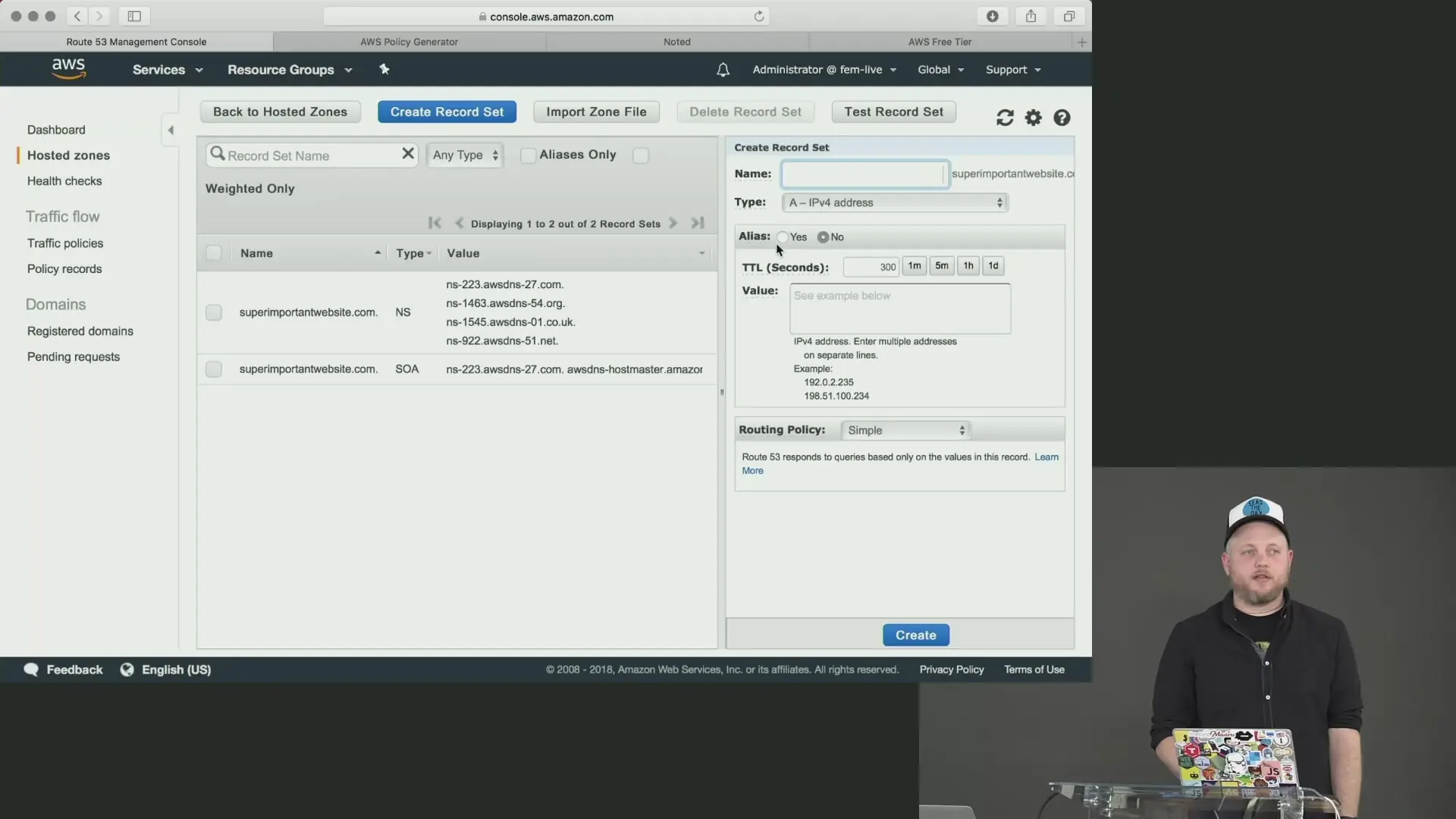Switch to the Noted tab
1456x819 pixels.
(x=676, y=42)
